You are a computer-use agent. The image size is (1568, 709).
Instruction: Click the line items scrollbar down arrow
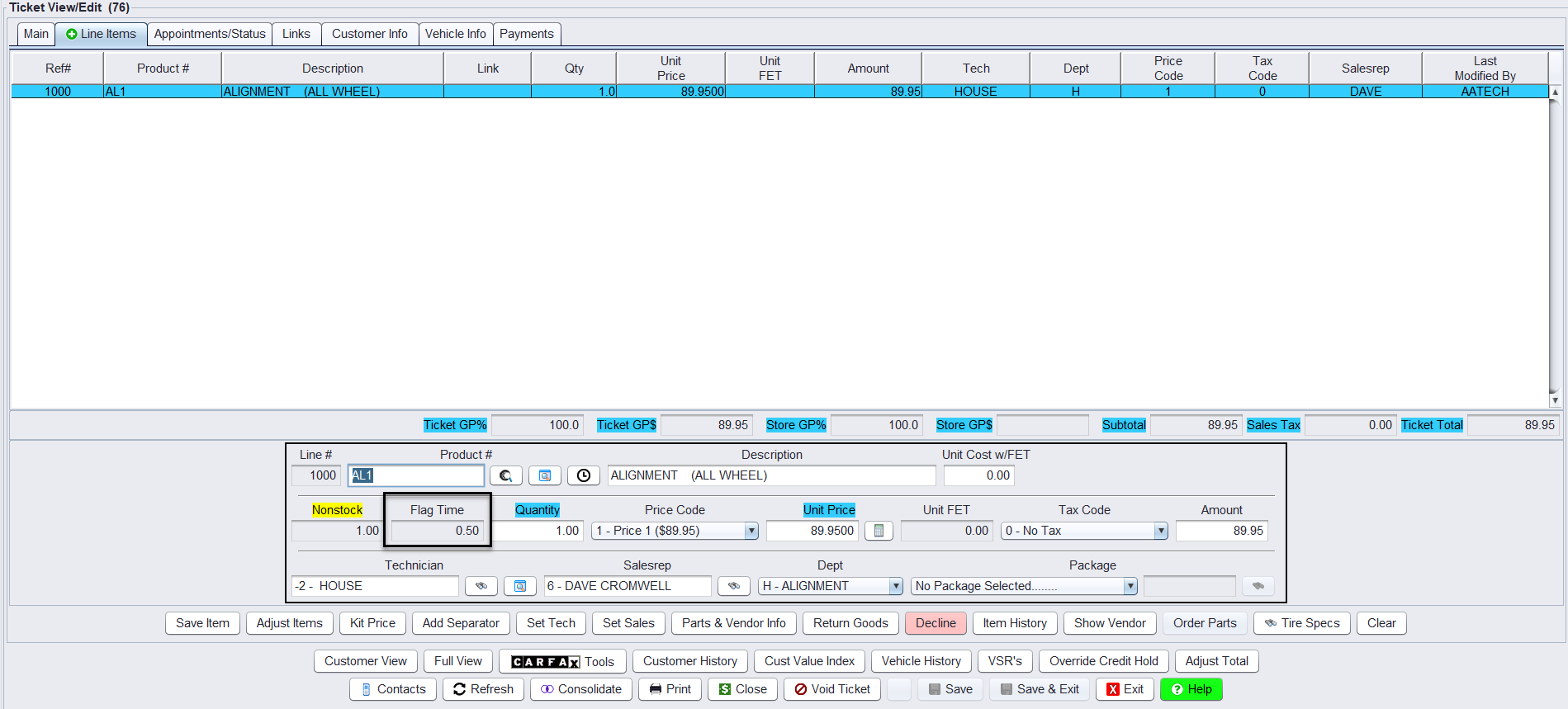(1554, 400)
